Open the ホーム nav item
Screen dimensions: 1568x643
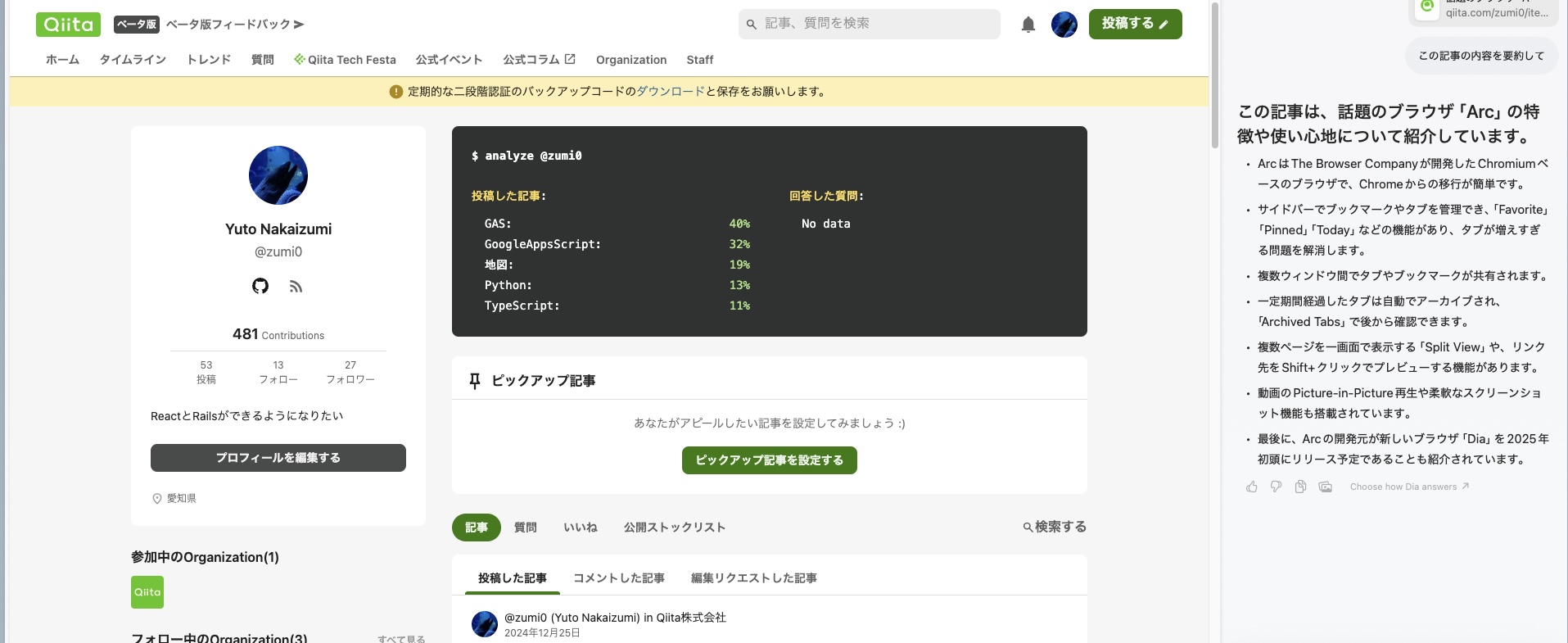click(62, 60)
